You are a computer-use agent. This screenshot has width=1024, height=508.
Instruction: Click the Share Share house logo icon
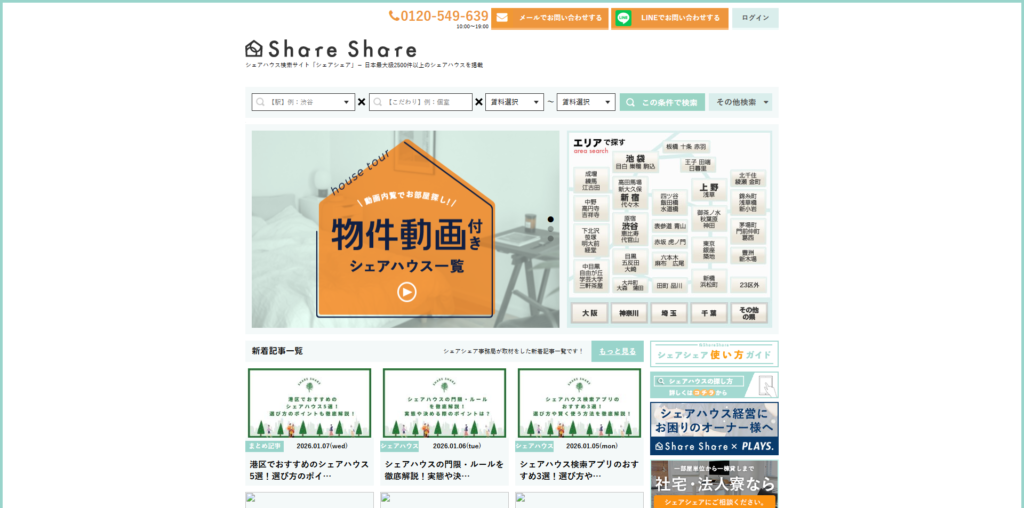(253, 48)
